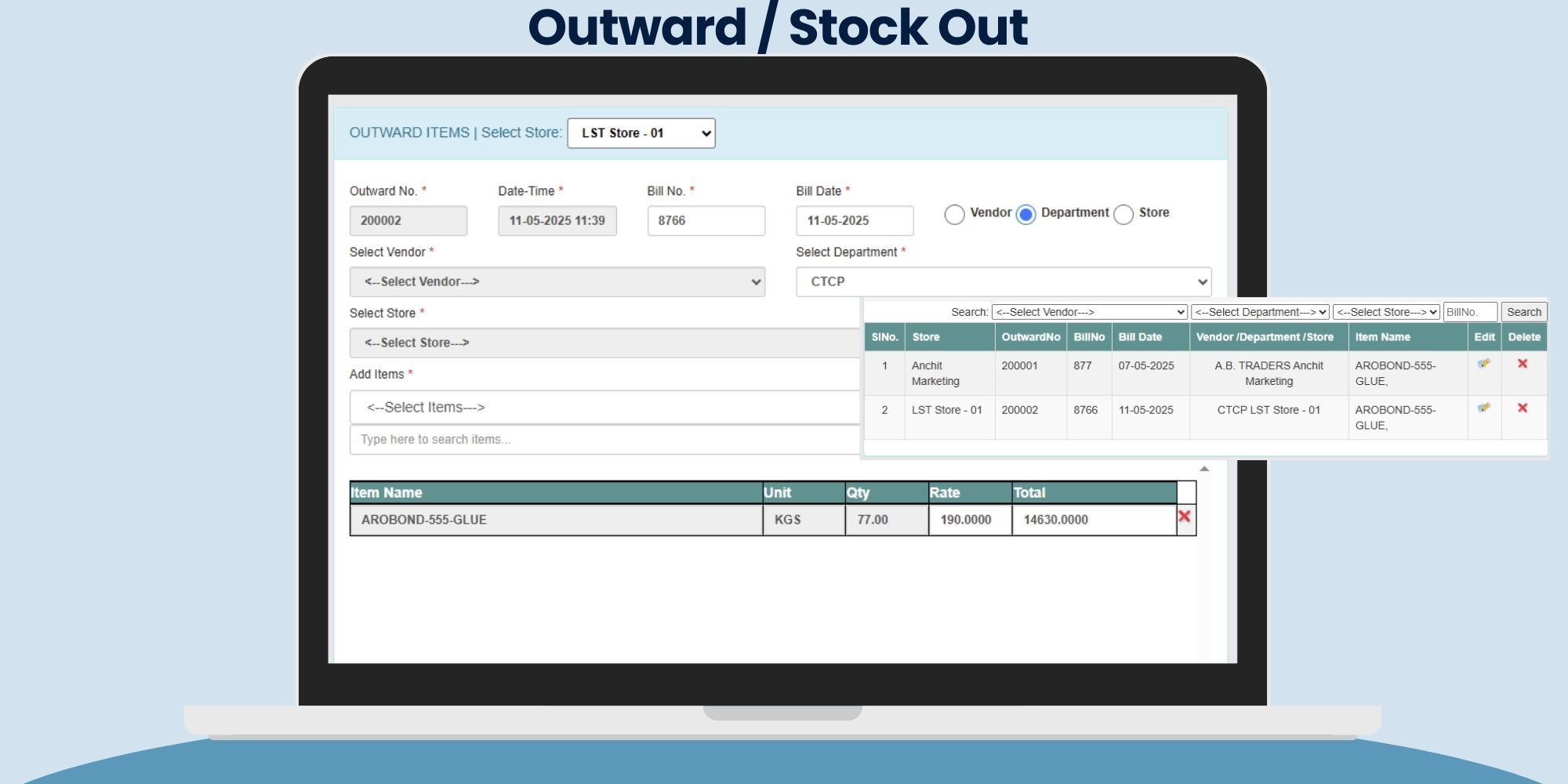Click the Bill Date field

(x=854, y=221)
